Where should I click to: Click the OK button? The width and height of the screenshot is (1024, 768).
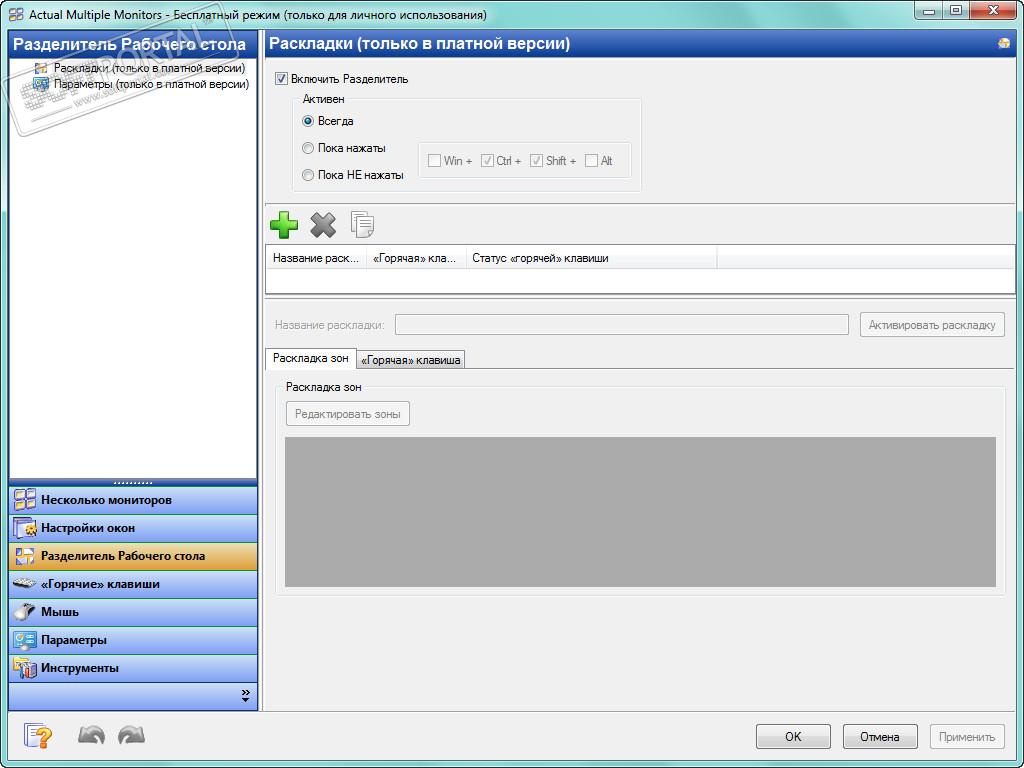[793, 737]
